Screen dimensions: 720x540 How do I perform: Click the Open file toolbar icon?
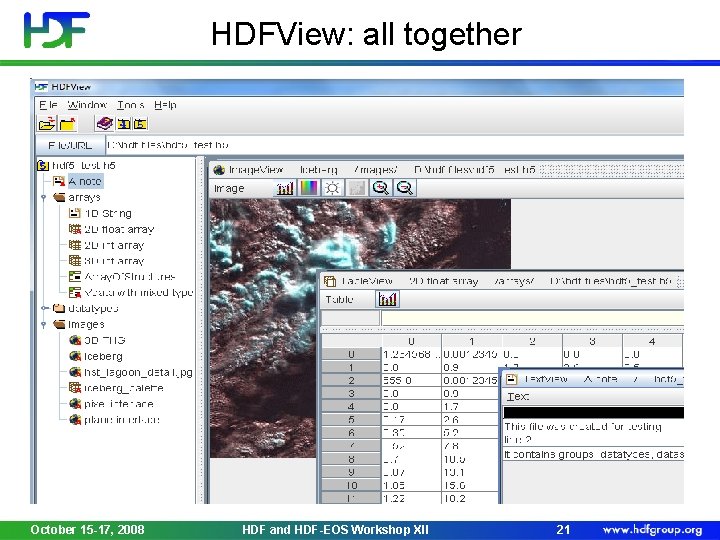[46, 124]
